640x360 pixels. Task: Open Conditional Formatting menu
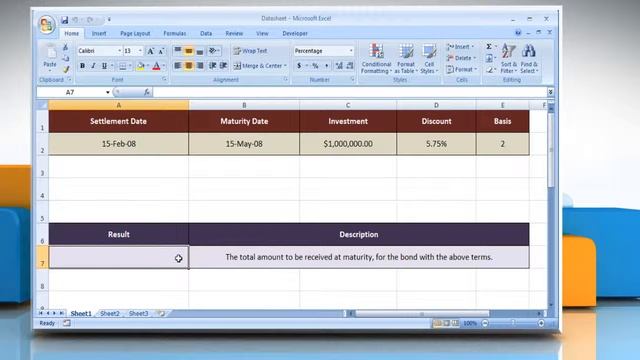tap(376, 59)
